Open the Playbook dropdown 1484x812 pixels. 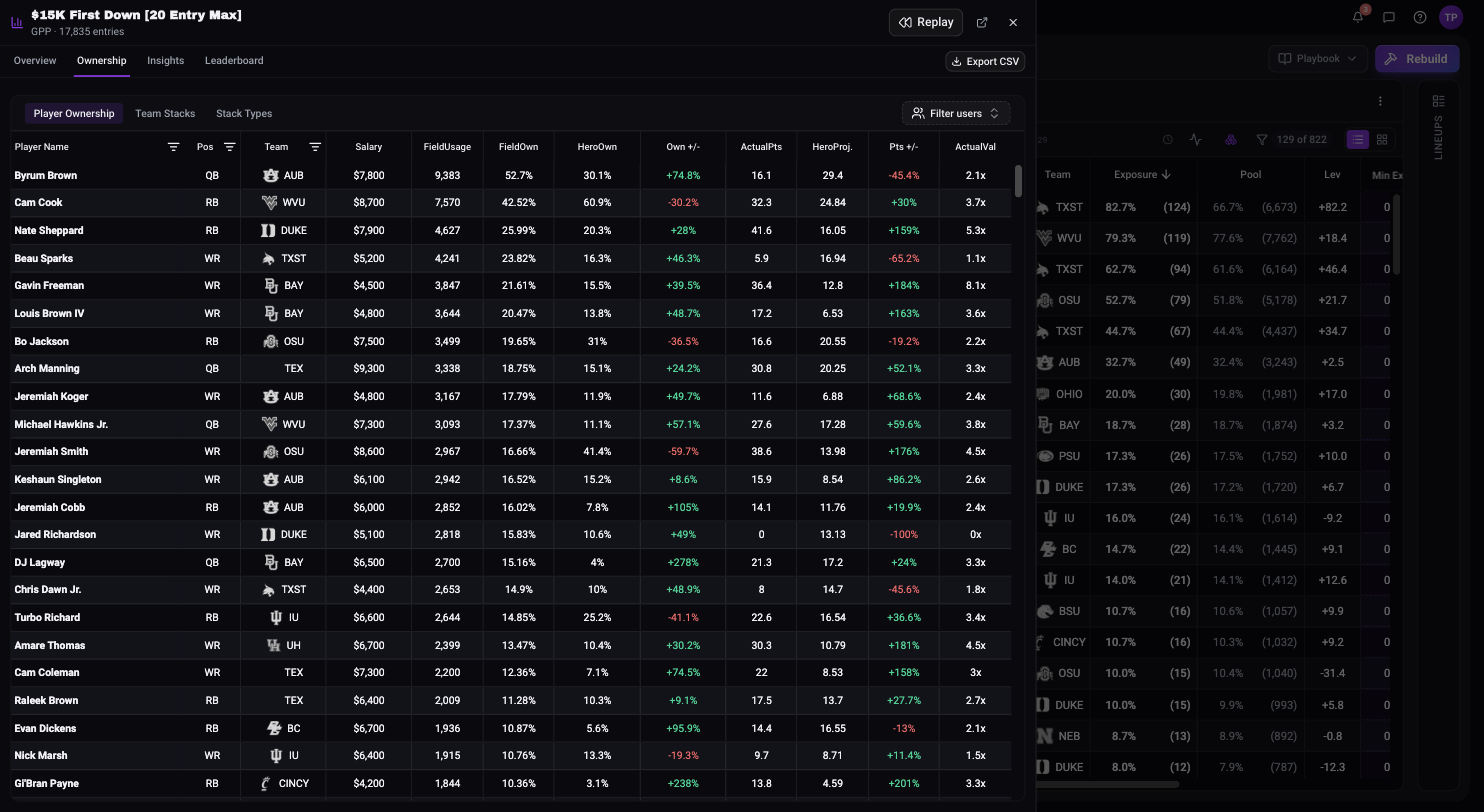click(x=1318, y=59)
